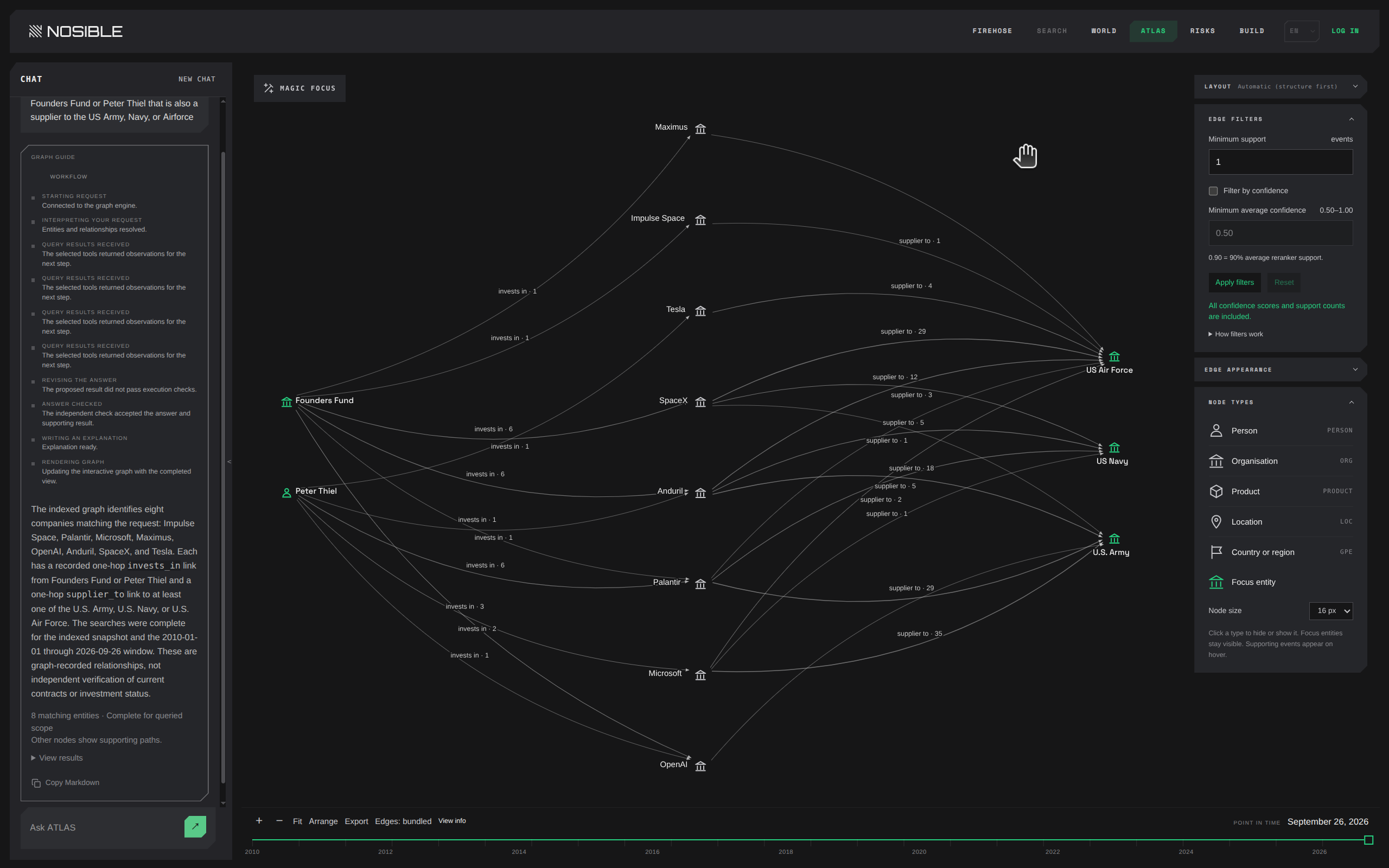Open the Risks tab
Viewport: 1389px width, 868px height.
click(1202, 31)
